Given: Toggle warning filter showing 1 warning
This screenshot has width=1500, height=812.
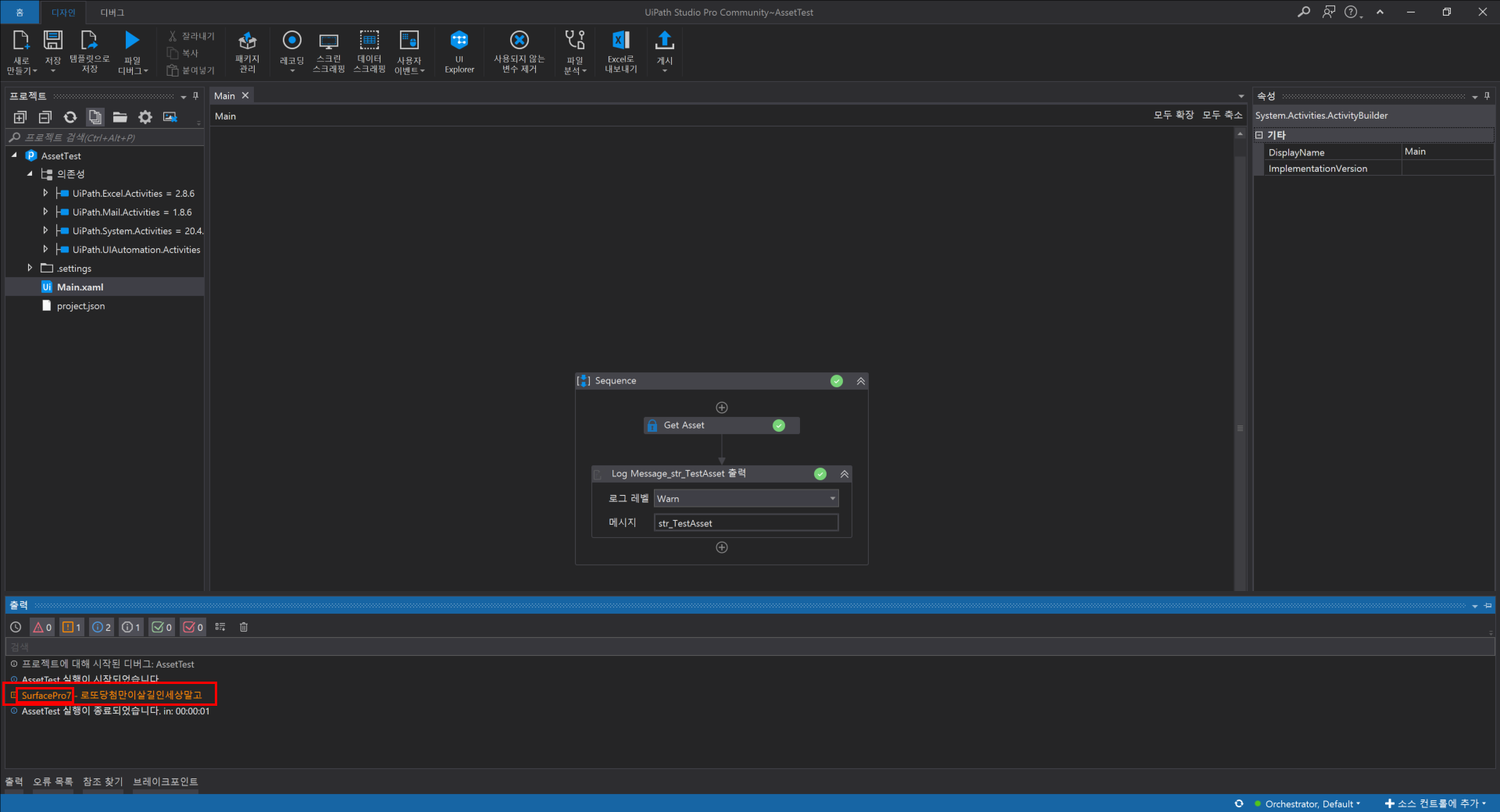Looking at the screenshot, I should click(x=72, y=627).
